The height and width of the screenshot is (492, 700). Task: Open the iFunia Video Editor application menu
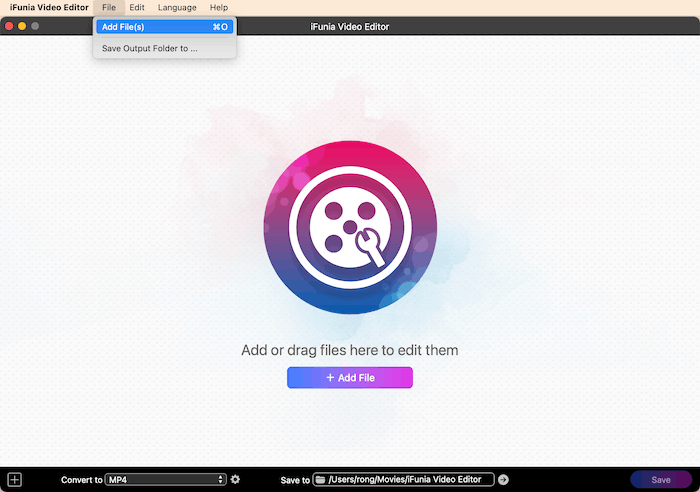click(x=49, y=7)
